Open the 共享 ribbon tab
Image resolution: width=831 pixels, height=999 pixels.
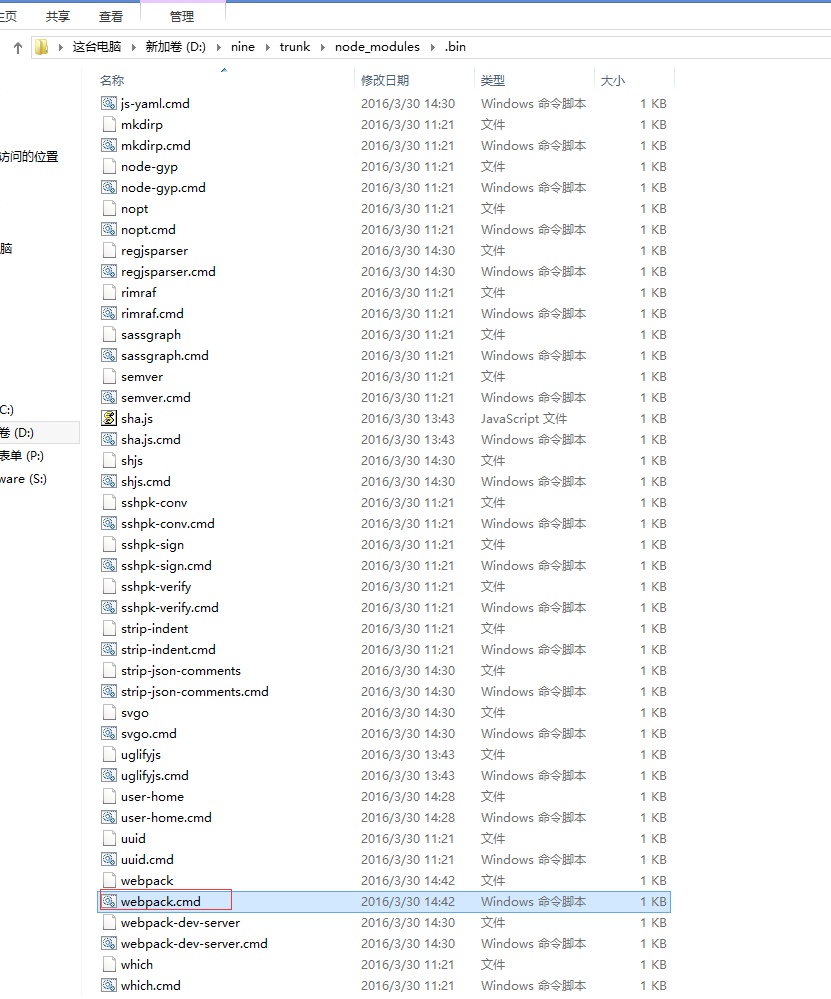click(x=57, y=17)
